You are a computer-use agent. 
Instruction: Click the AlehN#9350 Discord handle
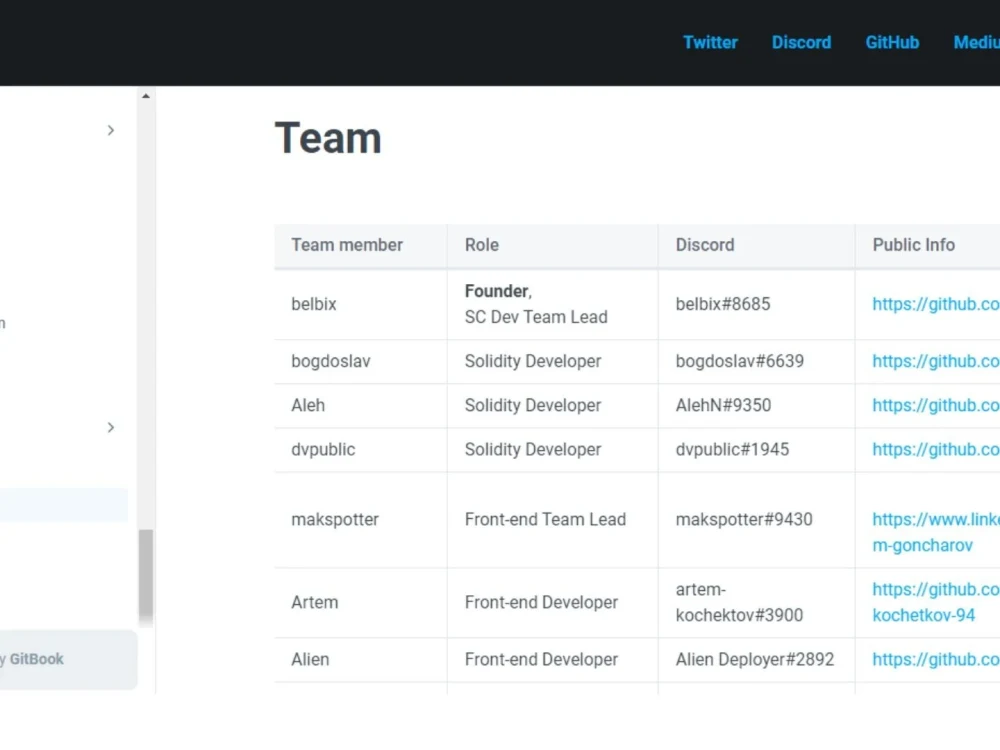coord(723,406)
